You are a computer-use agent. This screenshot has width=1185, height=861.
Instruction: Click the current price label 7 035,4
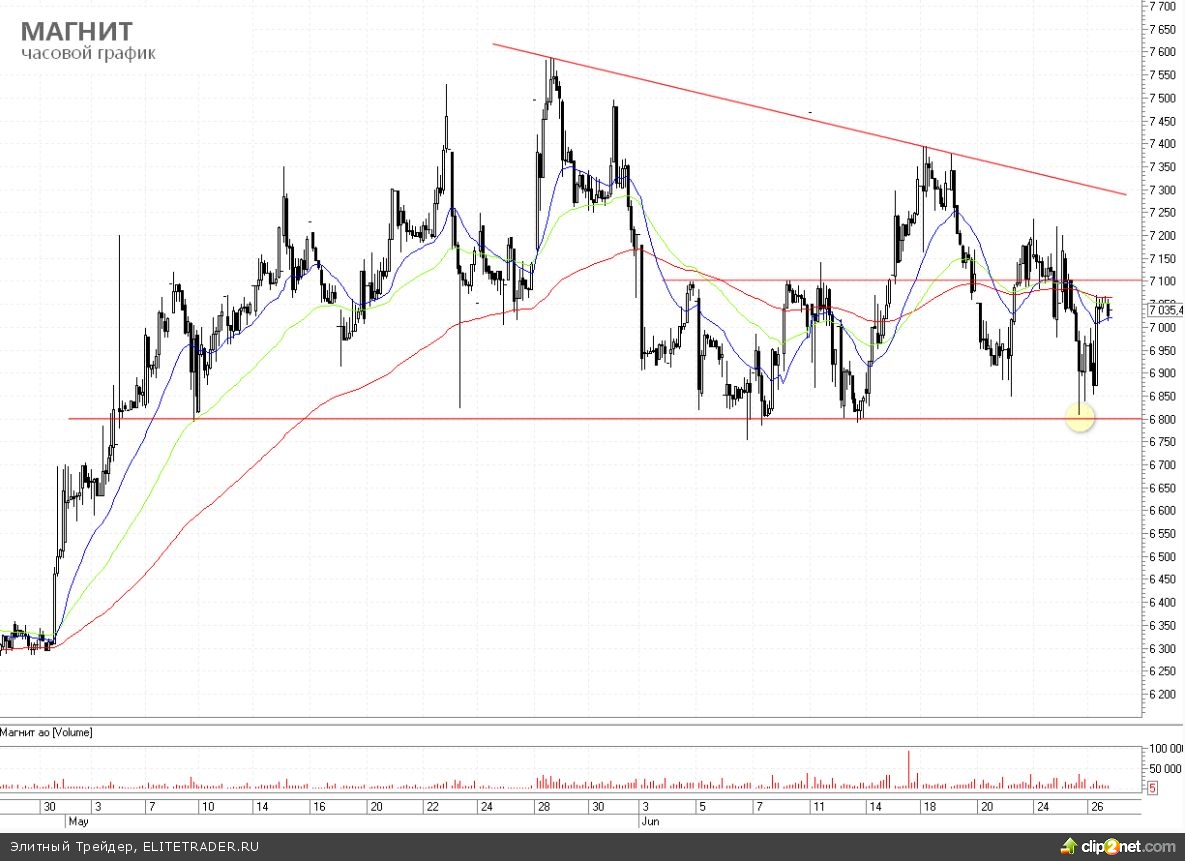coord(1166,310)
